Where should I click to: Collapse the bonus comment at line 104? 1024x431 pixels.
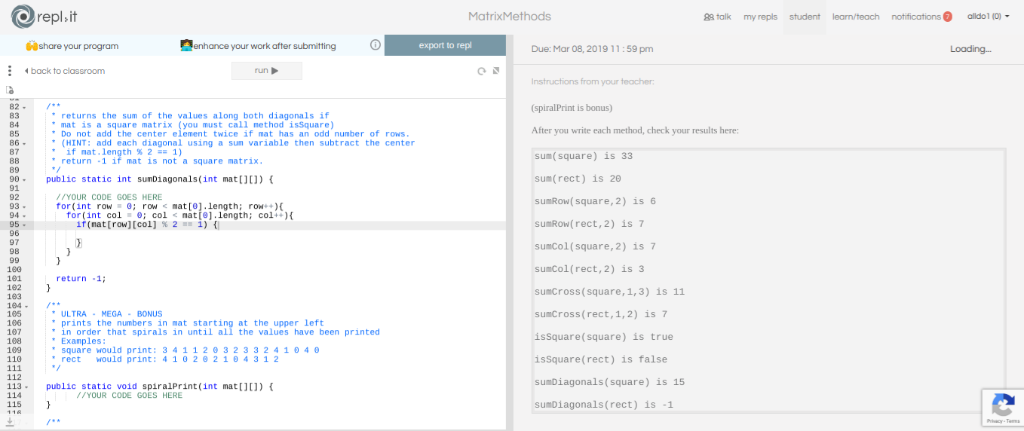(25, 306)
